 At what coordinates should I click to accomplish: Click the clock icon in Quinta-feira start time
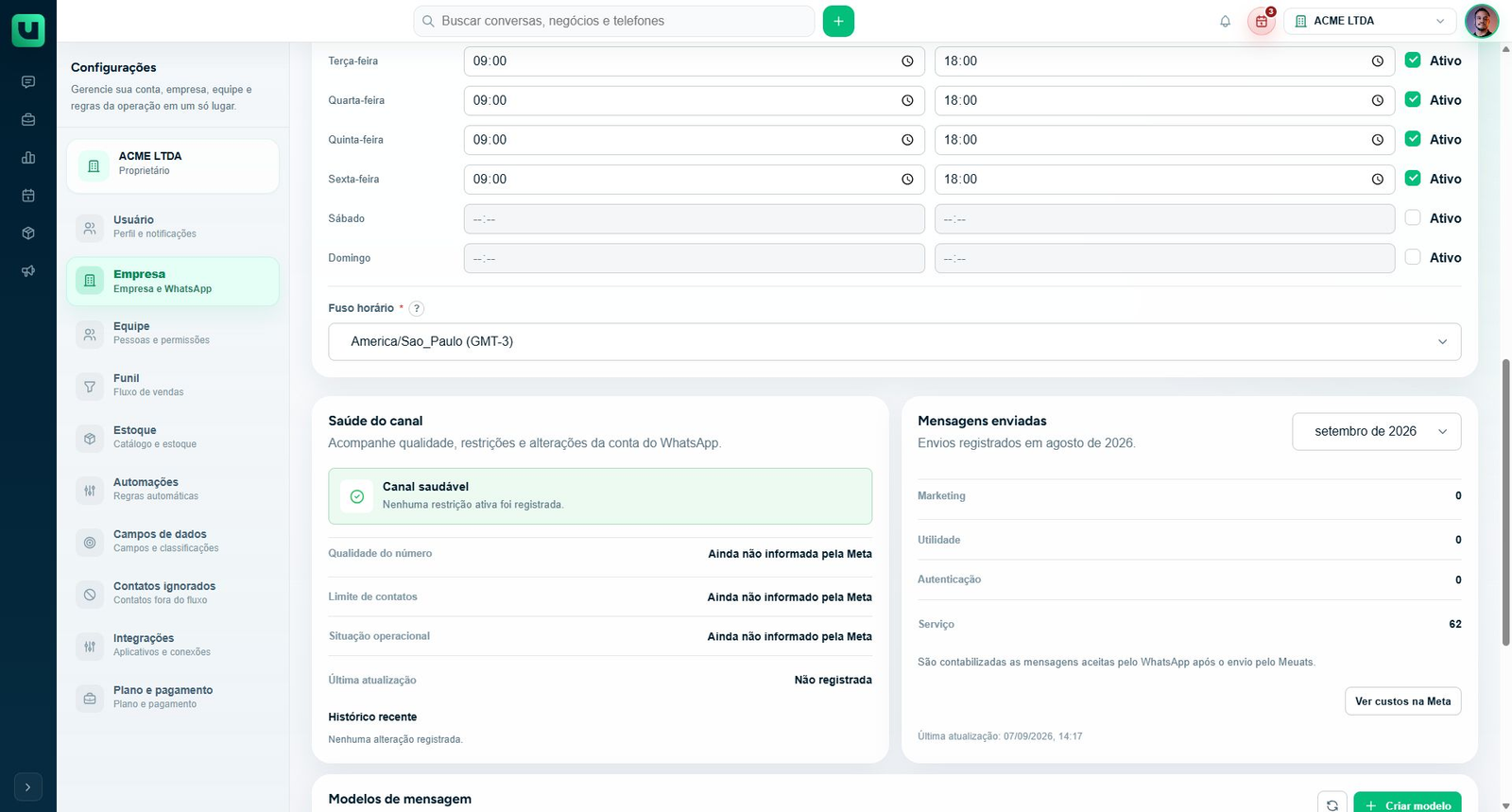907,140
